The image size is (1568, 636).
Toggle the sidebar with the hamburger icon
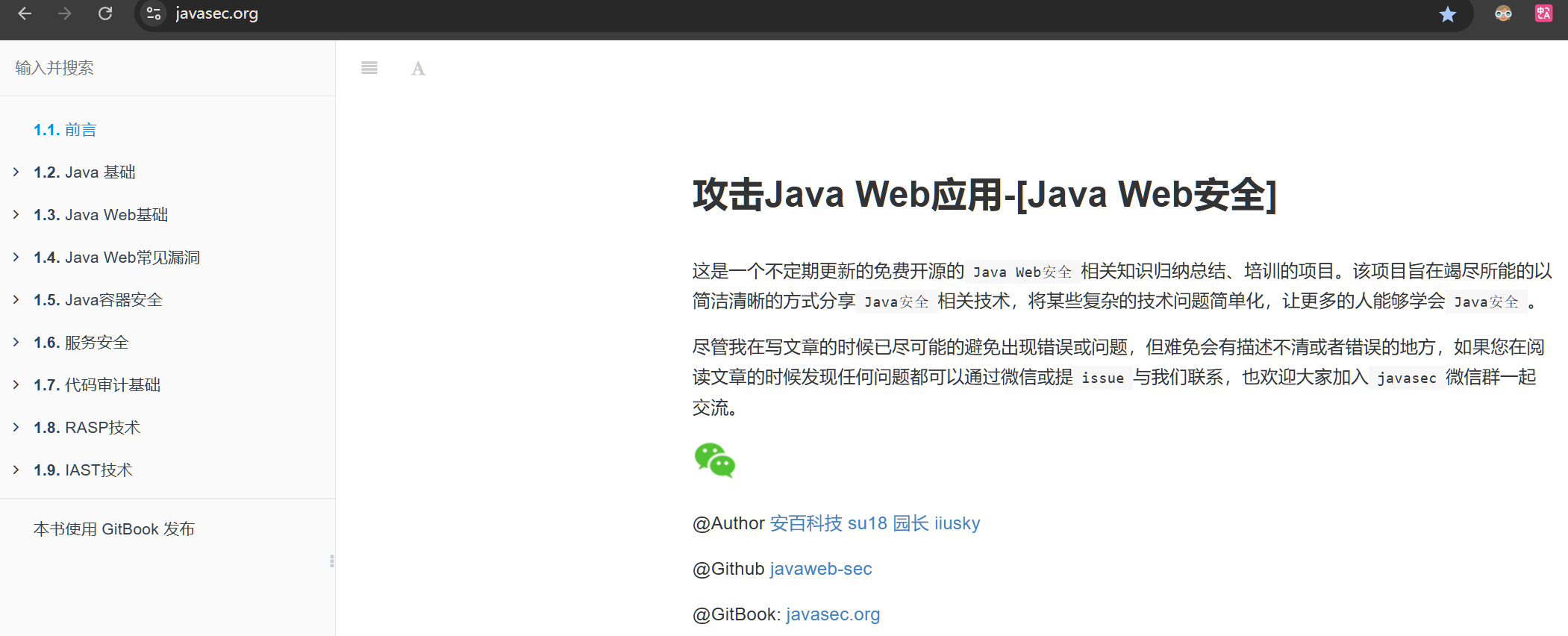click(369, 68)
